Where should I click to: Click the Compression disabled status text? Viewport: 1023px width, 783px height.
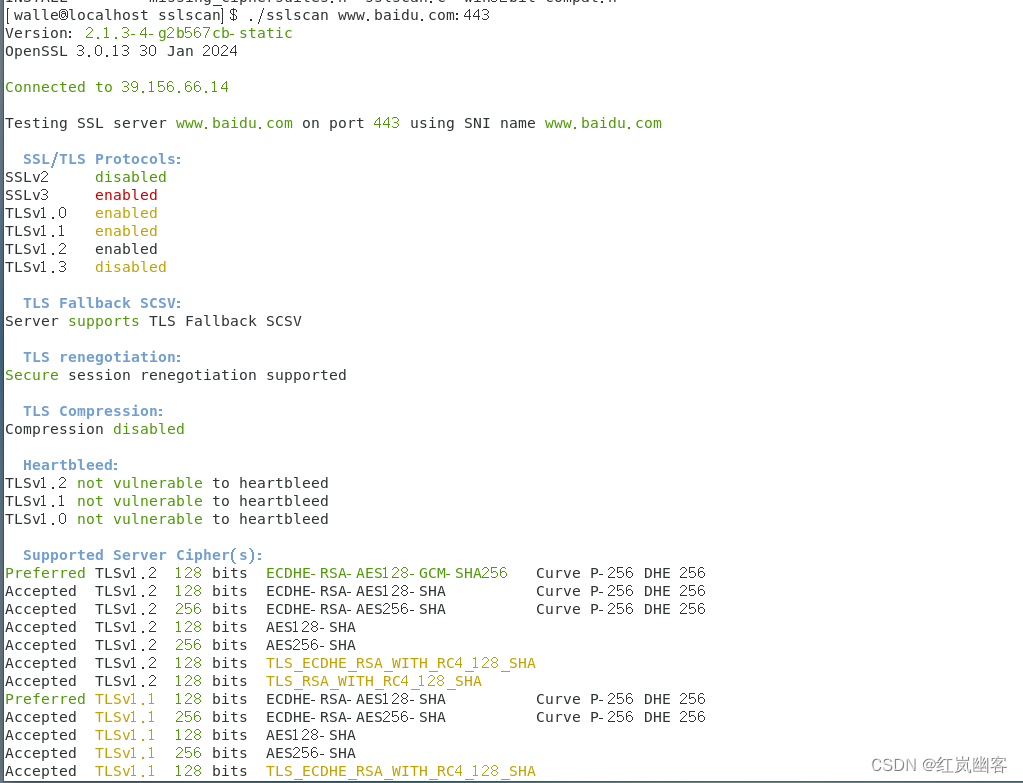(x=148, y=429)
